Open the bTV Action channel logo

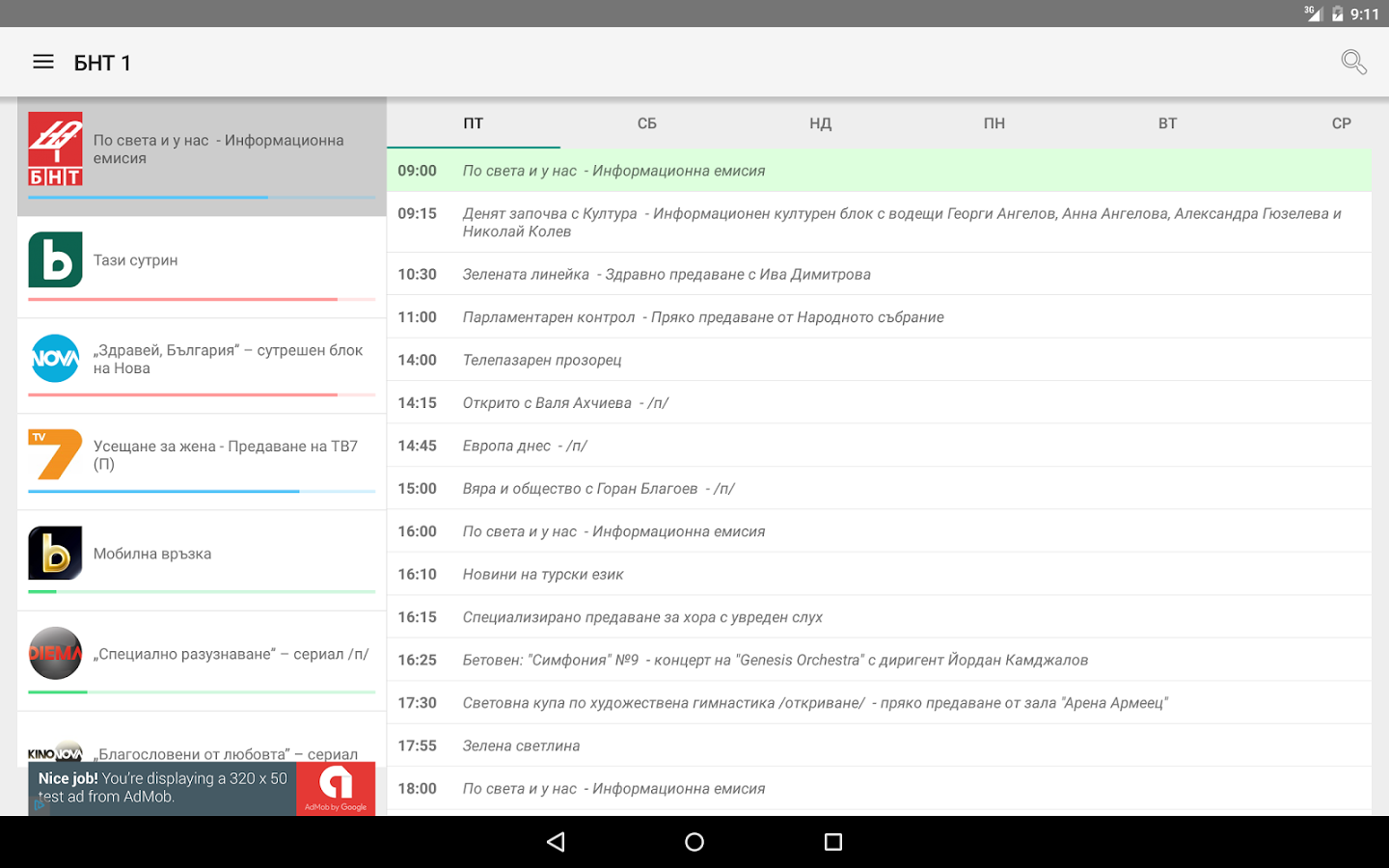tap(55, 553)
